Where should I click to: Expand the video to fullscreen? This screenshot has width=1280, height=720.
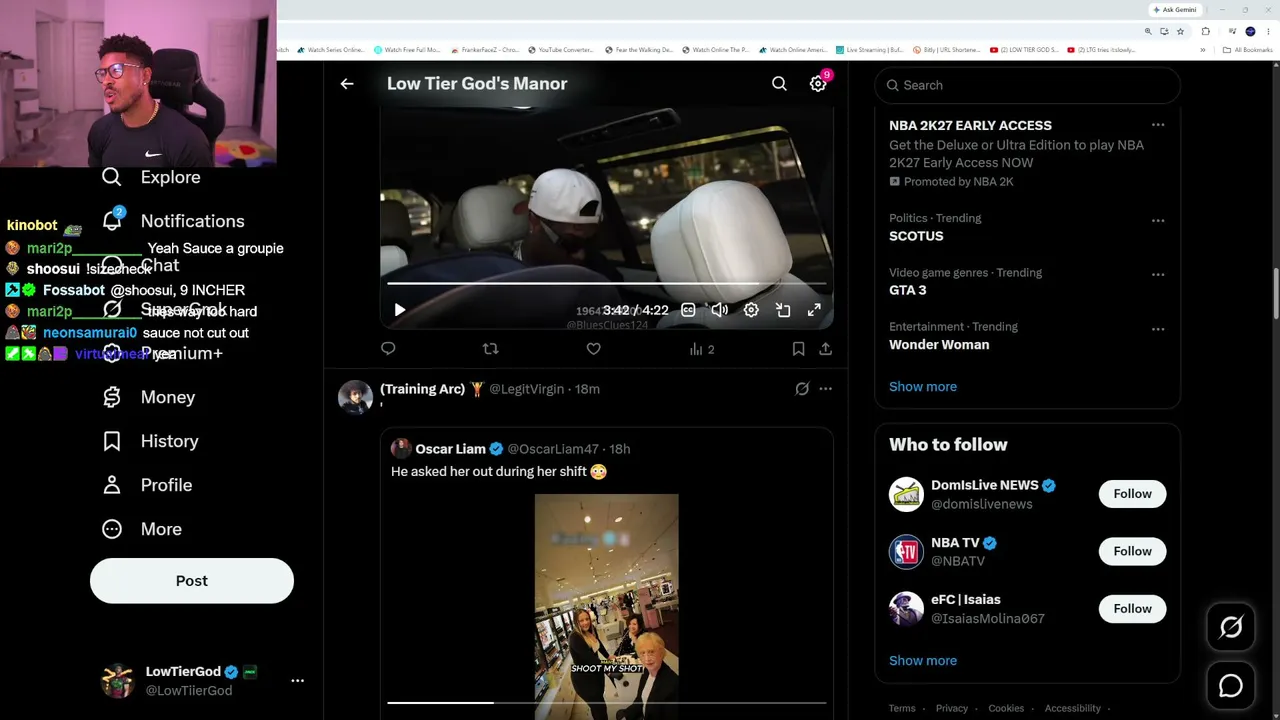tap(814, 310)
